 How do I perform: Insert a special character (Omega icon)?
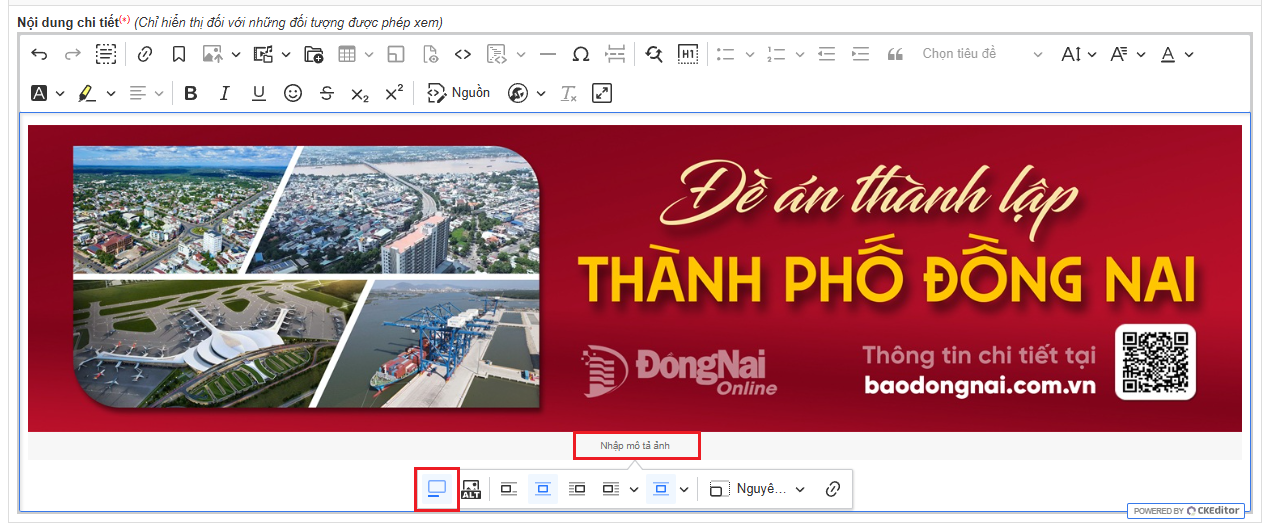pyautogui.click(x=580, y=54)
